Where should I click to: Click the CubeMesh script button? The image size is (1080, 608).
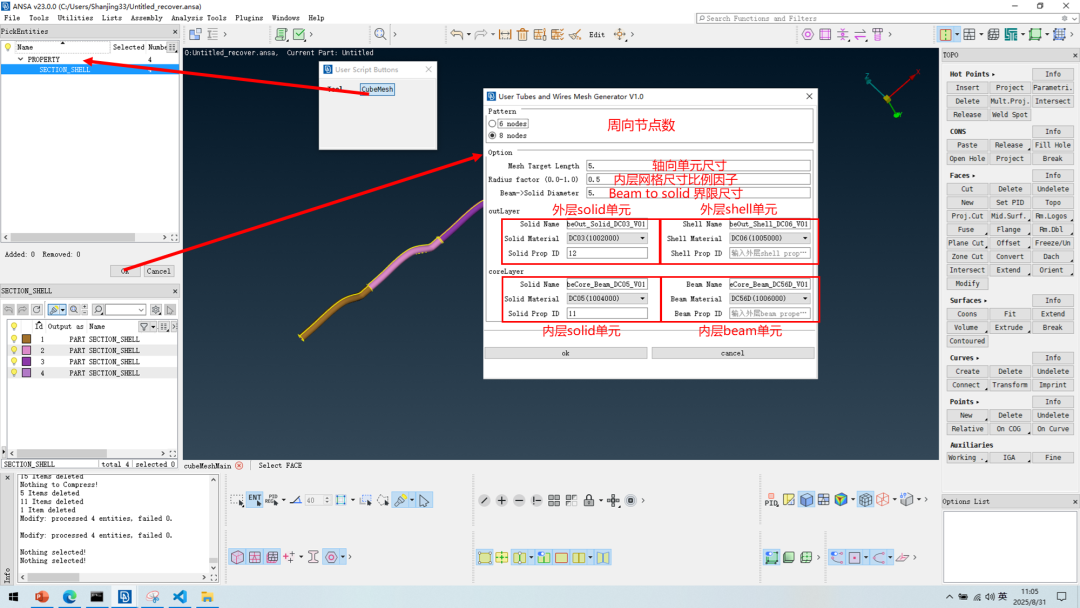(x=377, y=89)
